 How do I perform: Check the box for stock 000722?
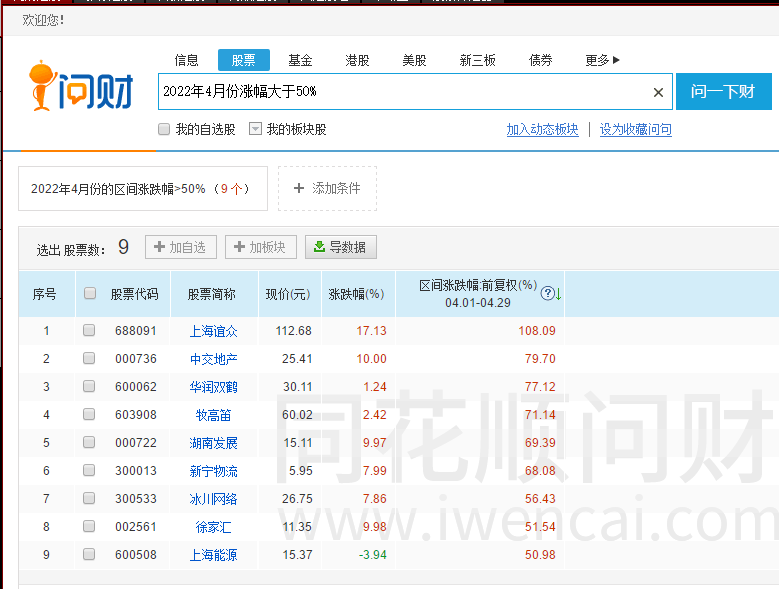89,442
